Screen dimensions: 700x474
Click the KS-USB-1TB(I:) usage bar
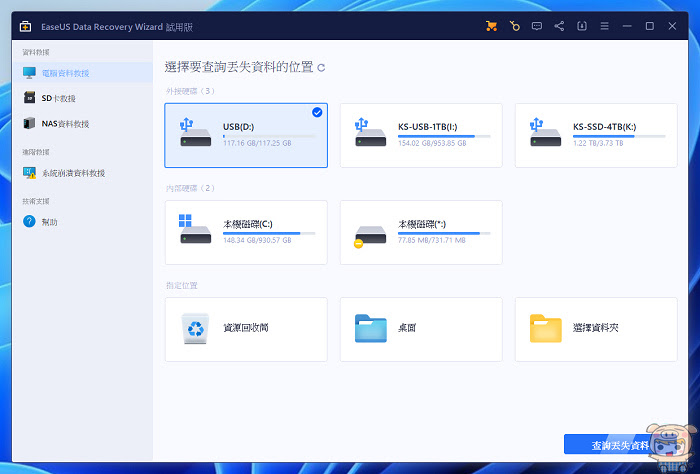444,136
